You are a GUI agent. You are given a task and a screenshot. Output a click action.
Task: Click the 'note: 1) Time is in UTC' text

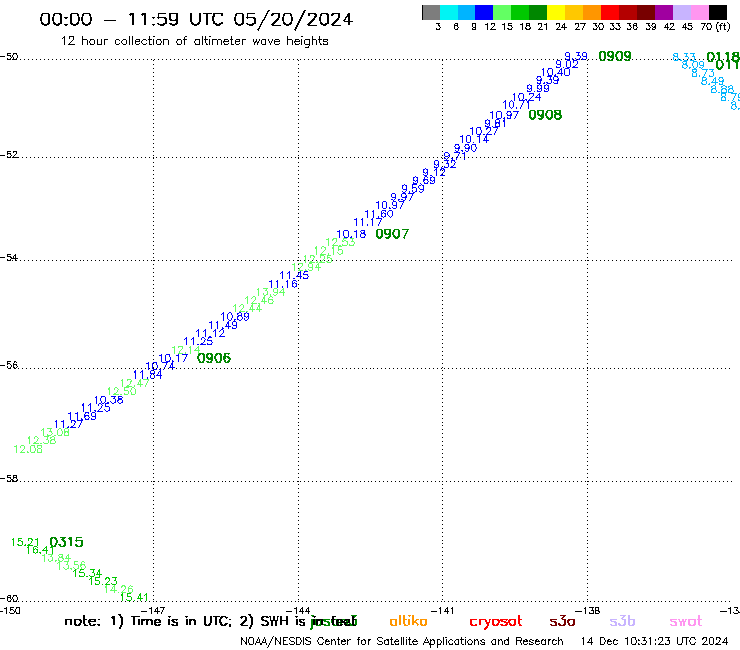click(148, 621)
